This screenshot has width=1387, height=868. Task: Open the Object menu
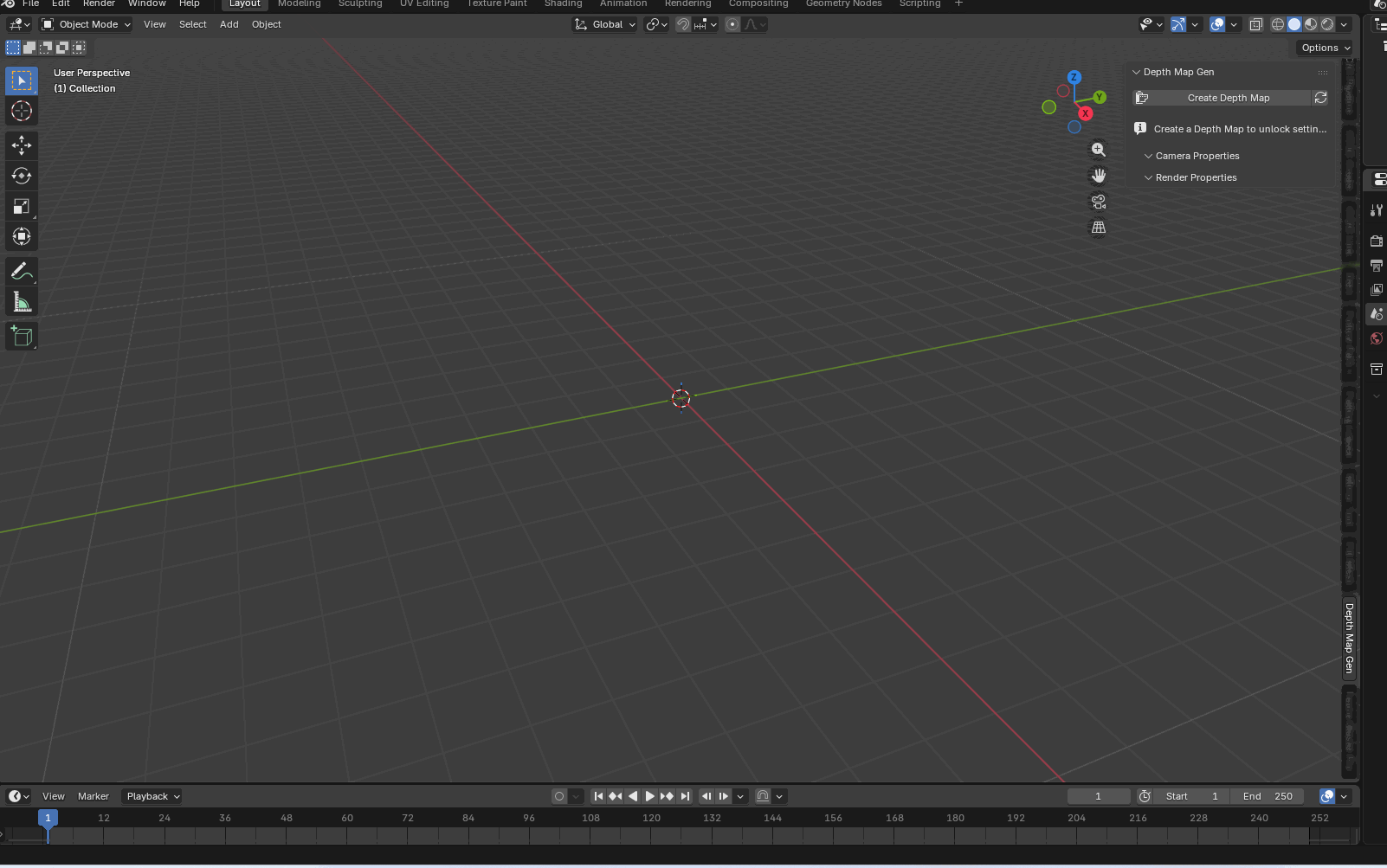266,24
